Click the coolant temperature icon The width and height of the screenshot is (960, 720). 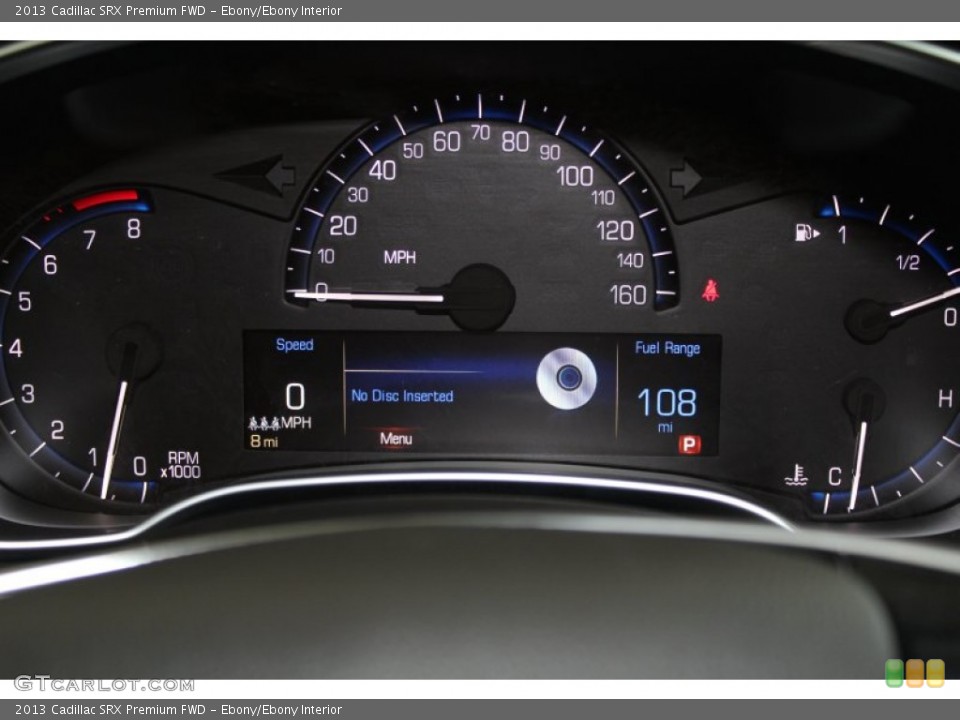pyautogui.click(x=797, y=475)
